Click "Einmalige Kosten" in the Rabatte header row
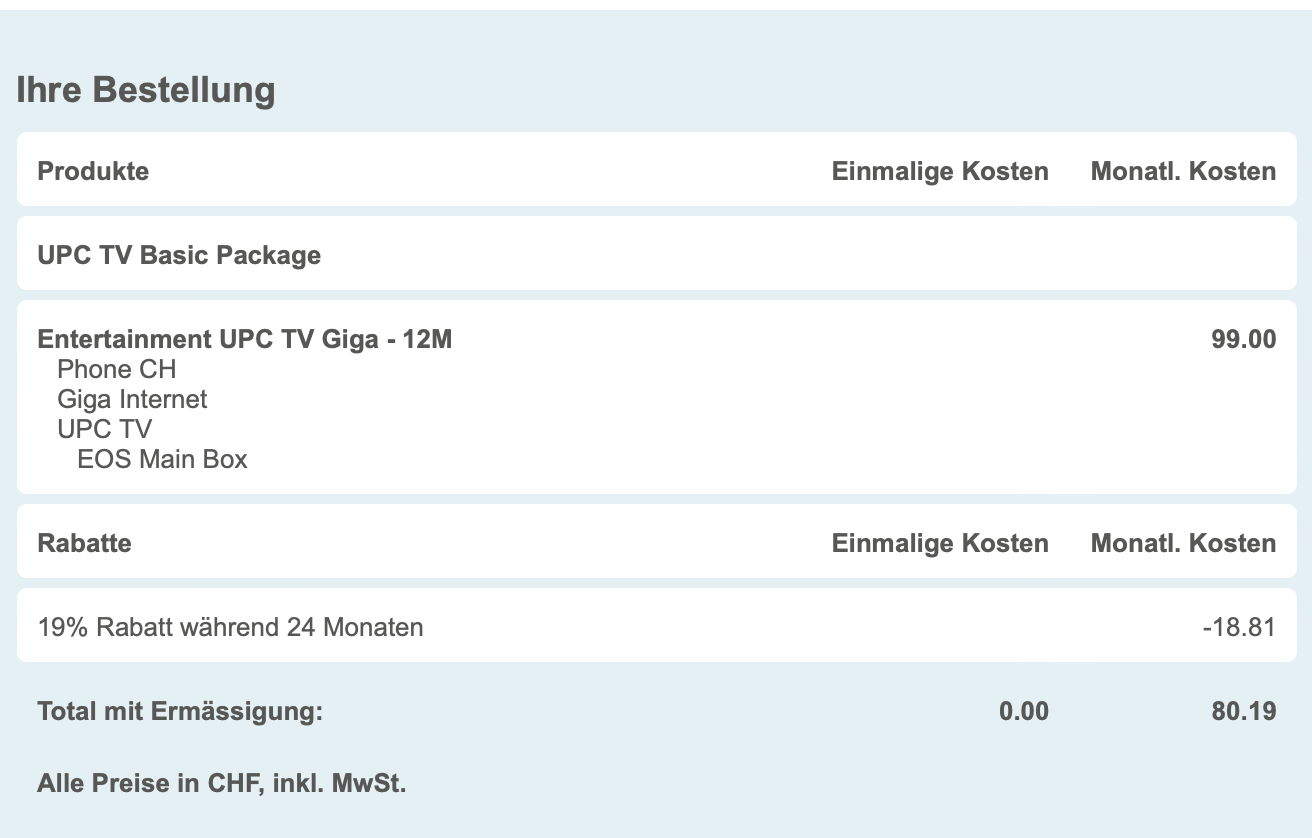The height and width of the screenshot is (838, 1312). 940,543
